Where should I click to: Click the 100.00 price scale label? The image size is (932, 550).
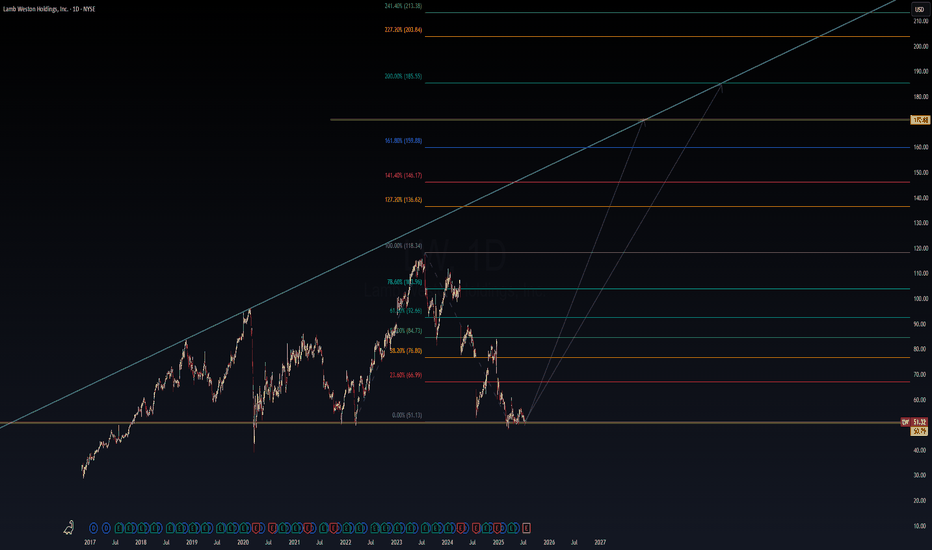tap(921, 299)
